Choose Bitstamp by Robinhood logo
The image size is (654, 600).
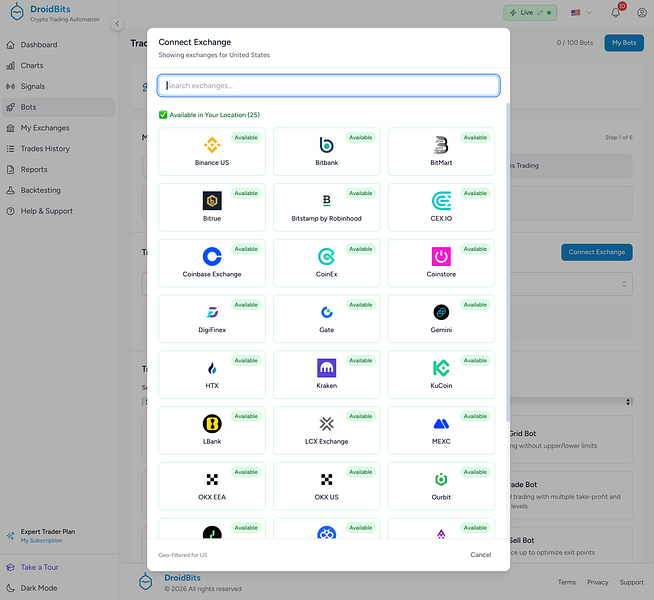[x=327, y=201]
